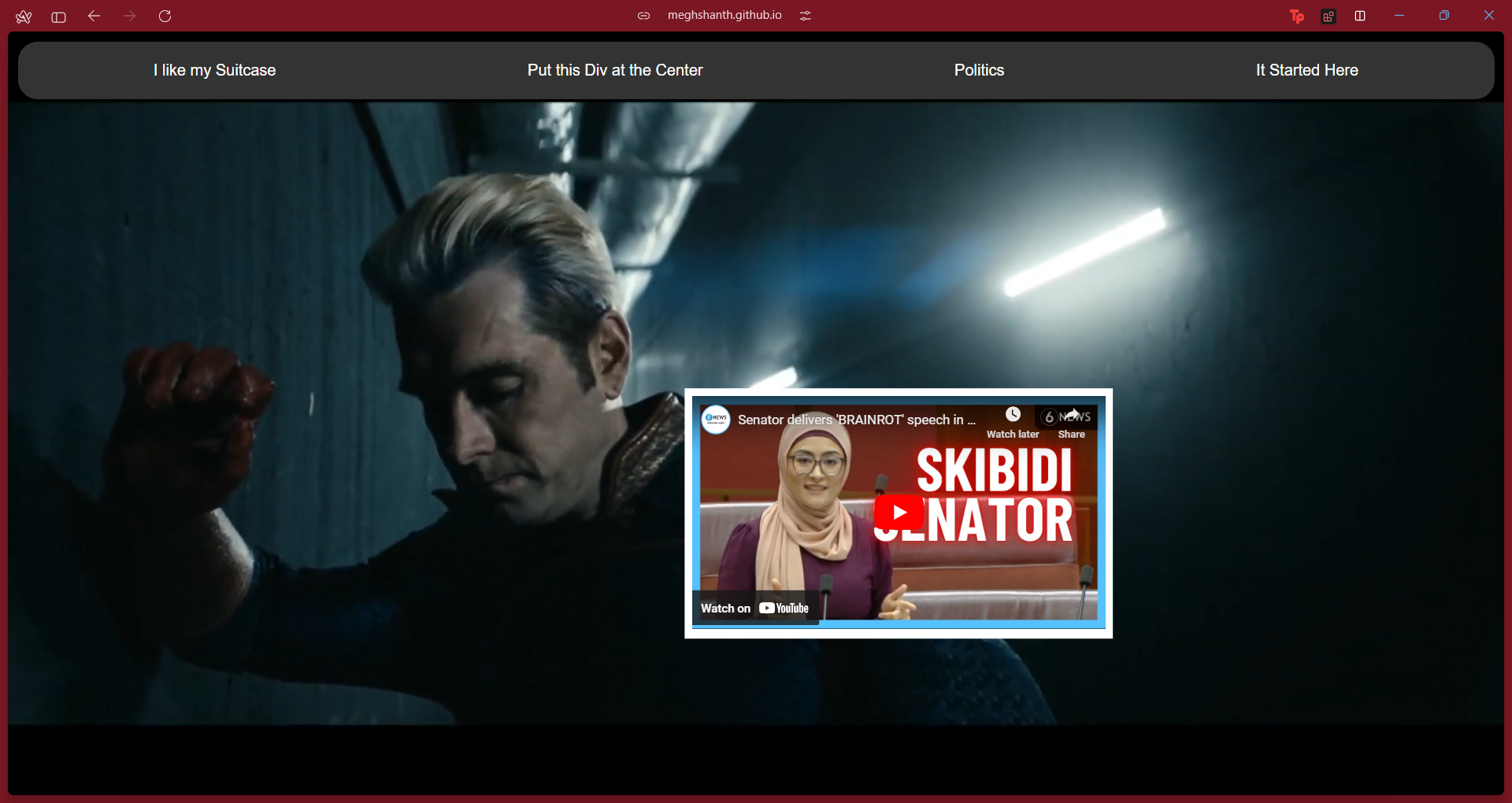The height and width of the screenshot is (803, 1512).
Task: Select 'Put this Div at the Center'
Action: point(615,70)
